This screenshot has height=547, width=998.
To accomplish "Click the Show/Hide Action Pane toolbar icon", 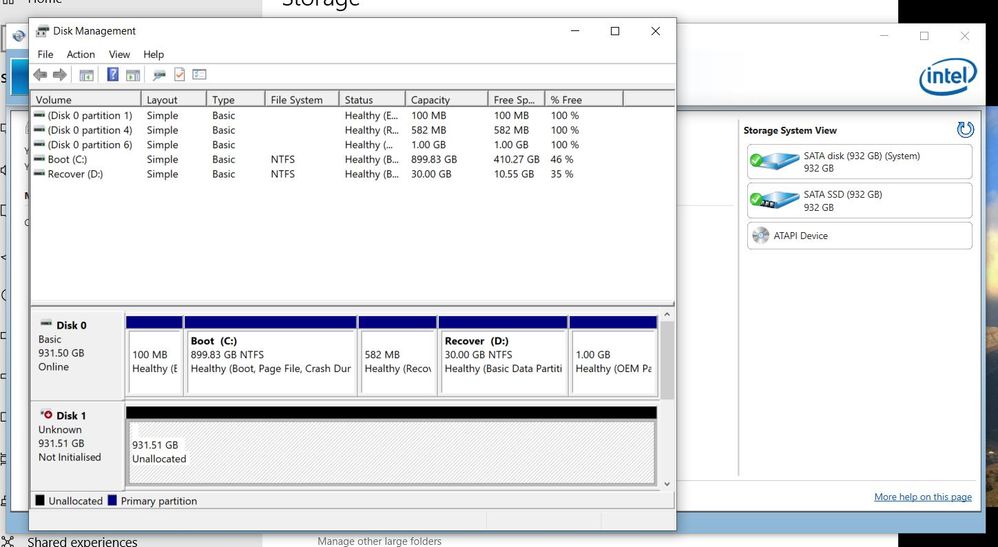I will tap(133, 75).
